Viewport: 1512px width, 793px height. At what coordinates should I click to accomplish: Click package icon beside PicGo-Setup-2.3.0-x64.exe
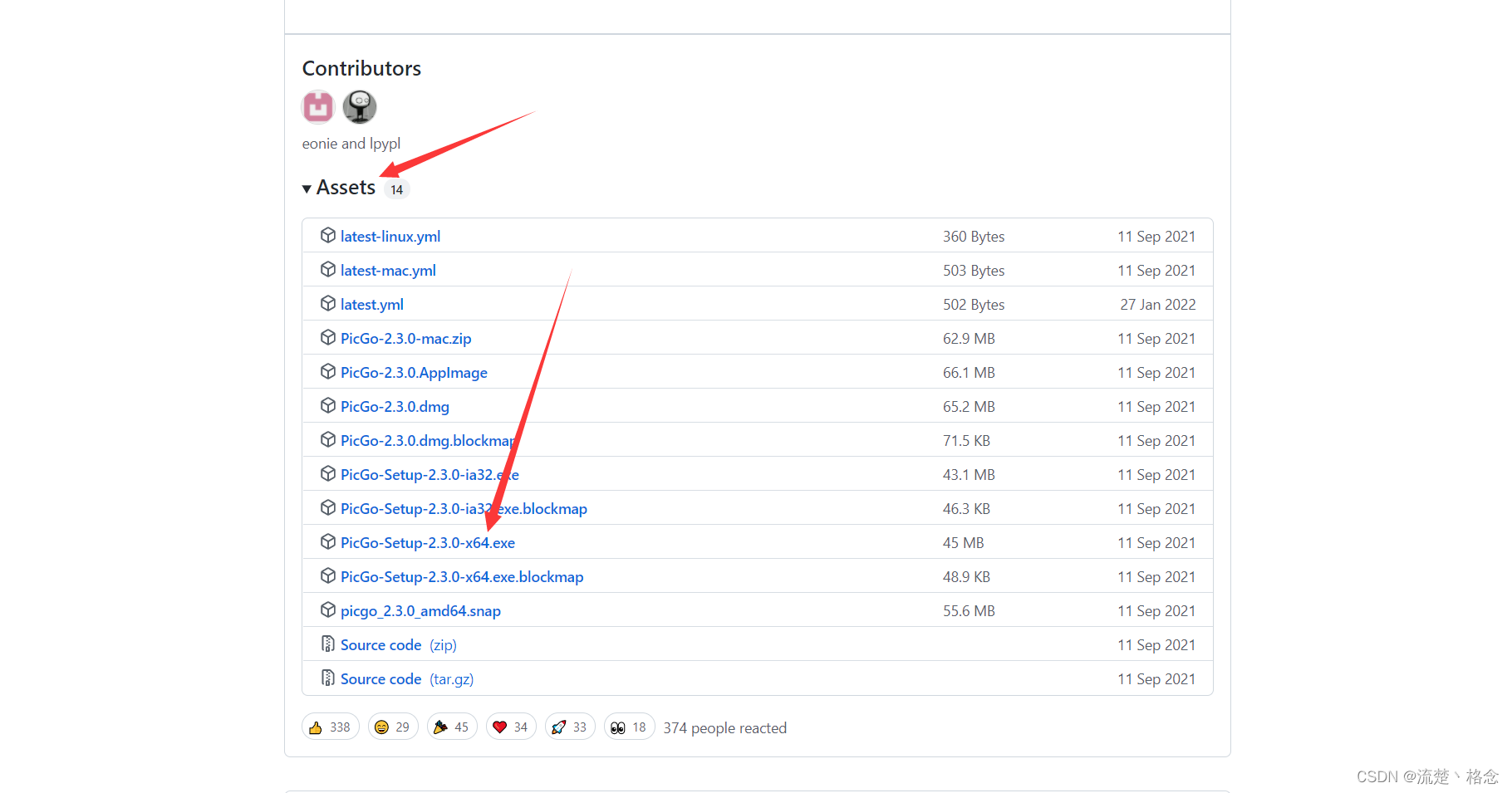coord(328,542)
